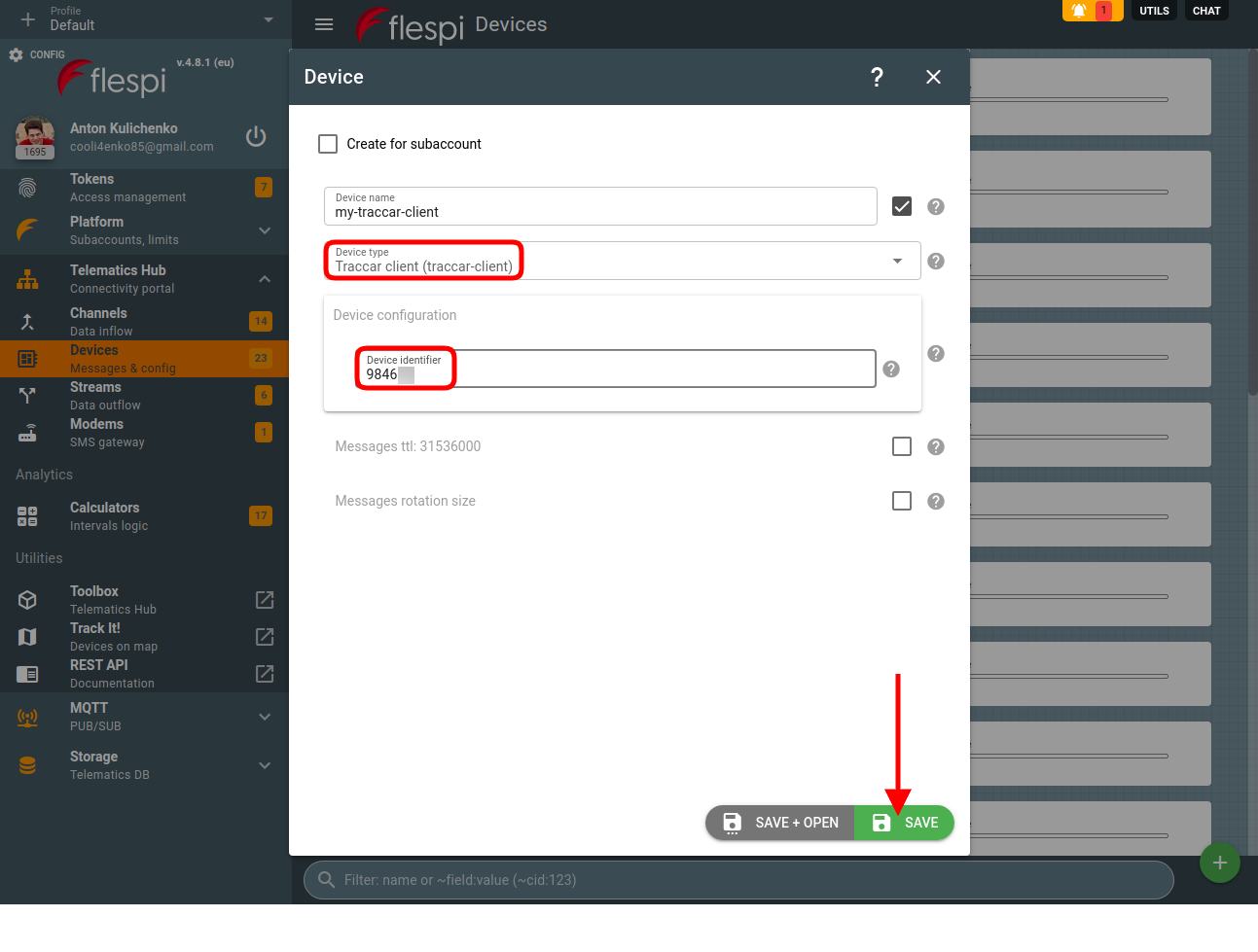Collapse the Telematics Hub section chevron
The width and height of the screenshot is (1258, 952).
coord(265,279)
